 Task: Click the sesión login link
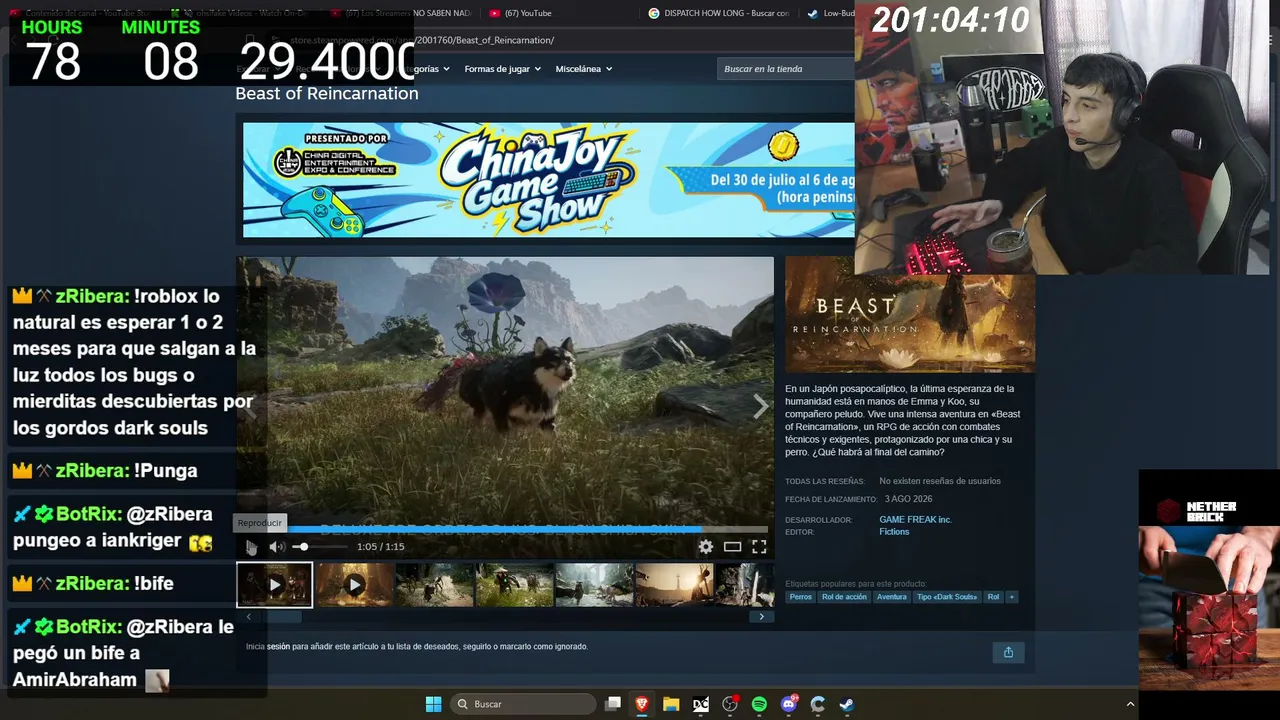click(x=278, y=647)
